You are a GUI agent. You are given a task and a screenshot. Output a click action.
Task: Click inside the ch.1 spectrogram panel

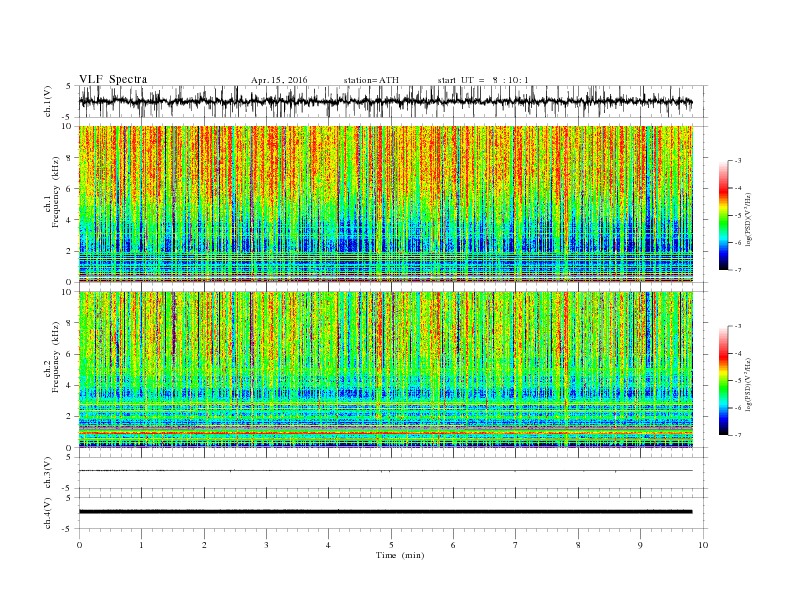click(386, 204)
